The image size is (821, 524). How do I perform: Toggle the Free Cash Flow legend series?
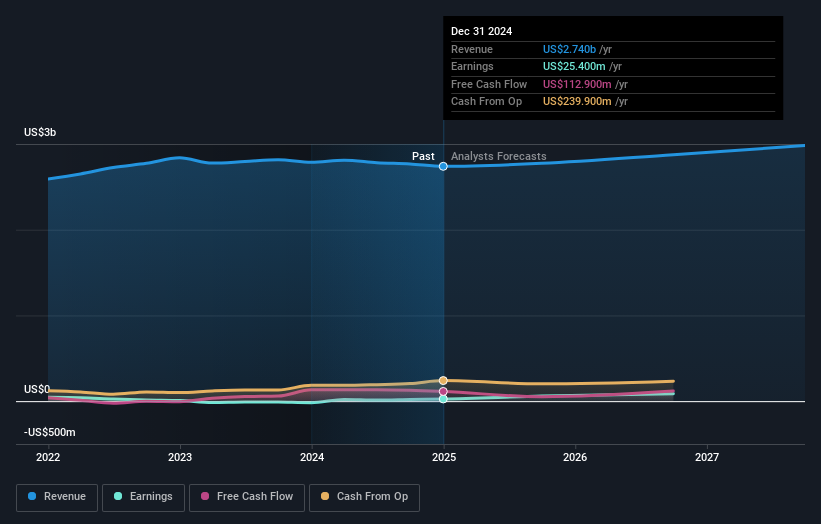tap(247, 497)
